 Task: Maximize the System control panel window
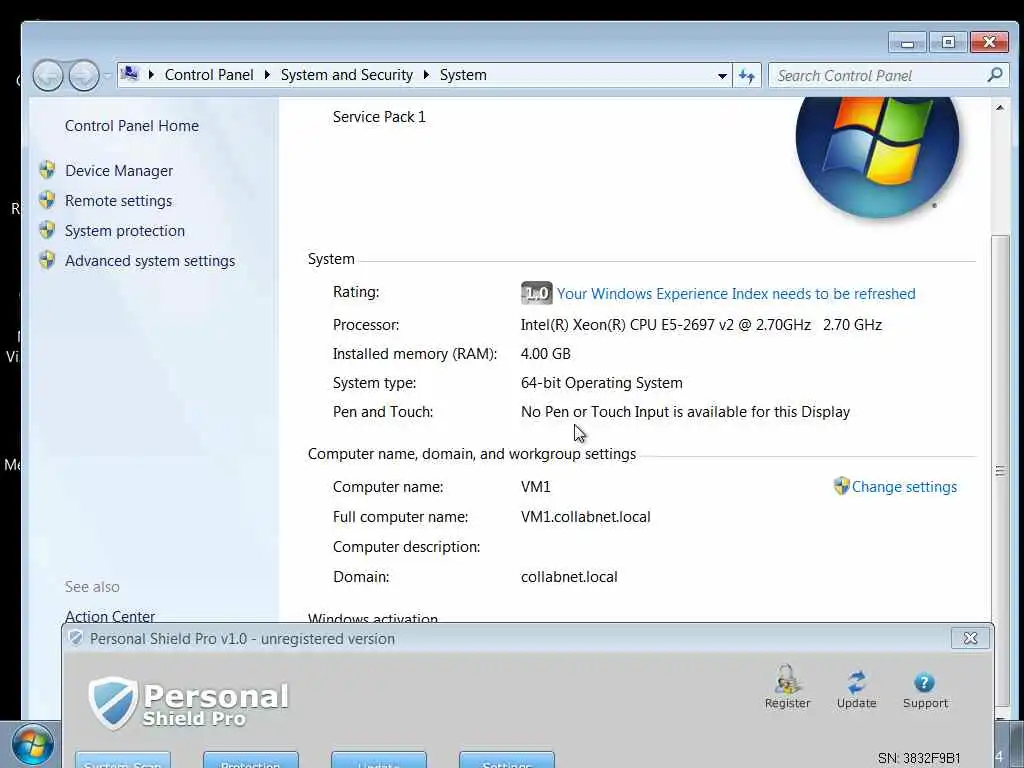tap(948, 42)
